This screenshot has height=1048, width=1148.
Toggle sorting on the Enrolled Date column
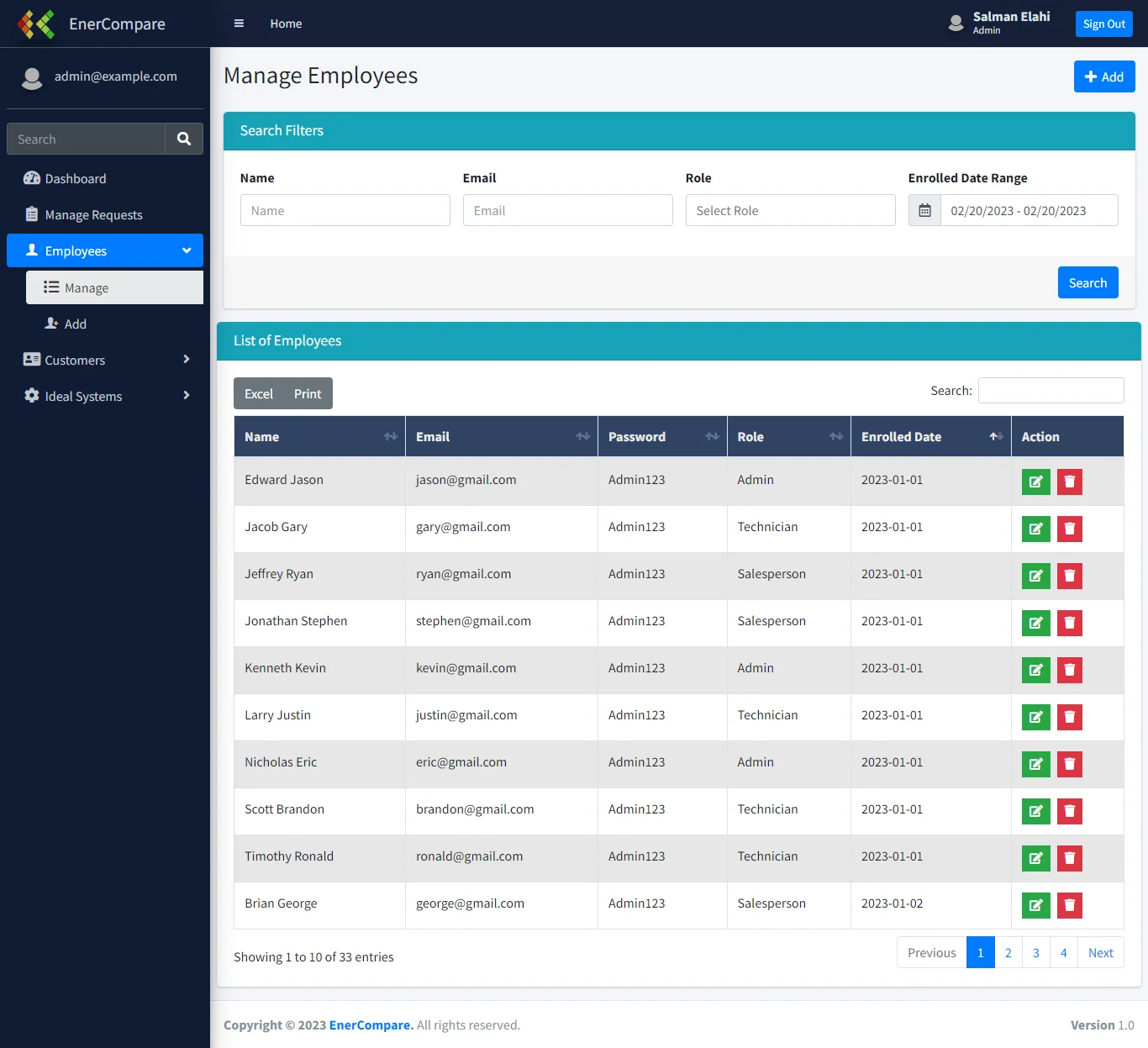point(930,437)
